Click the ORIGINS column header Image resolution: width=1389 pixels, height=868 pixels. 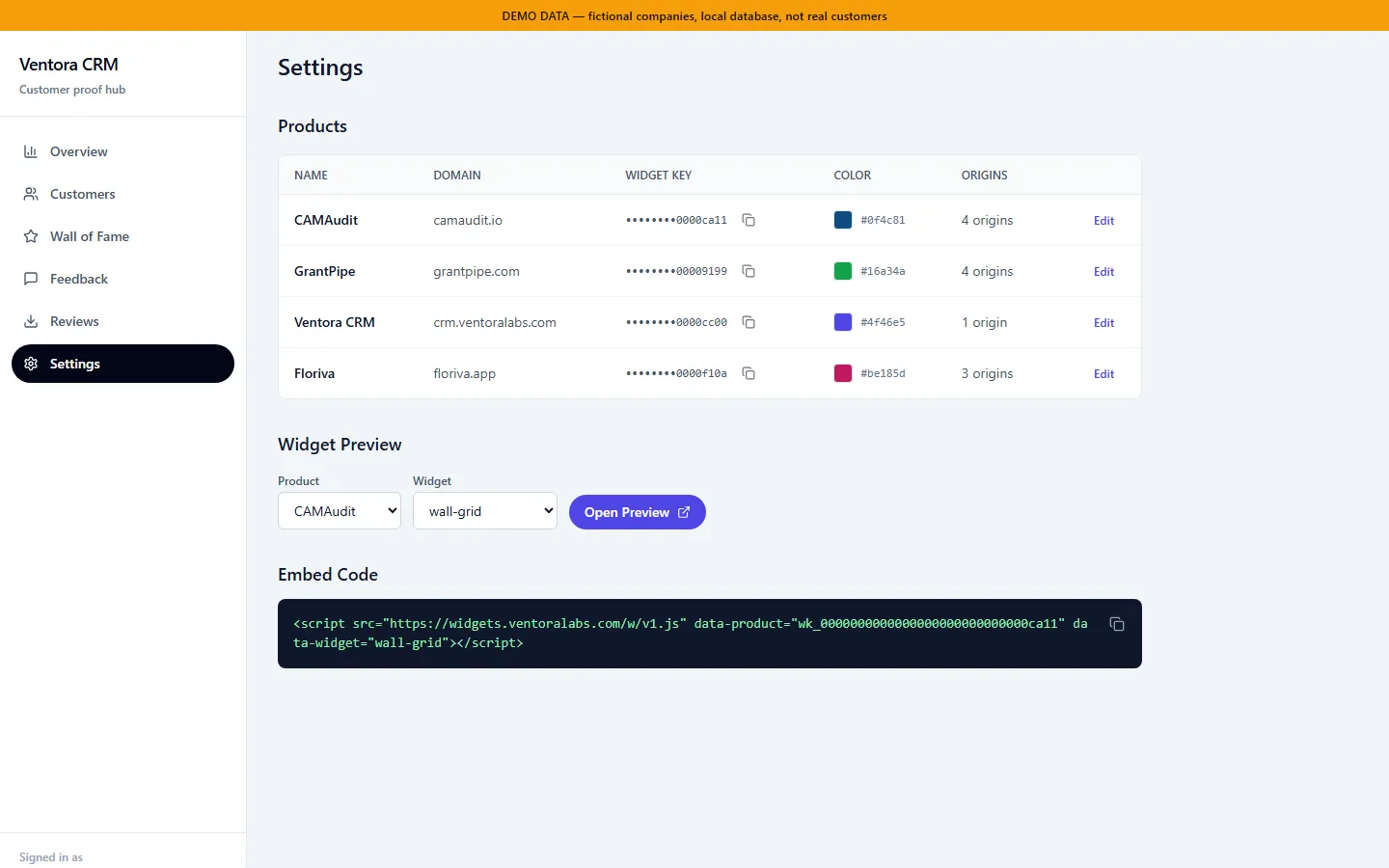pos(984,176)
